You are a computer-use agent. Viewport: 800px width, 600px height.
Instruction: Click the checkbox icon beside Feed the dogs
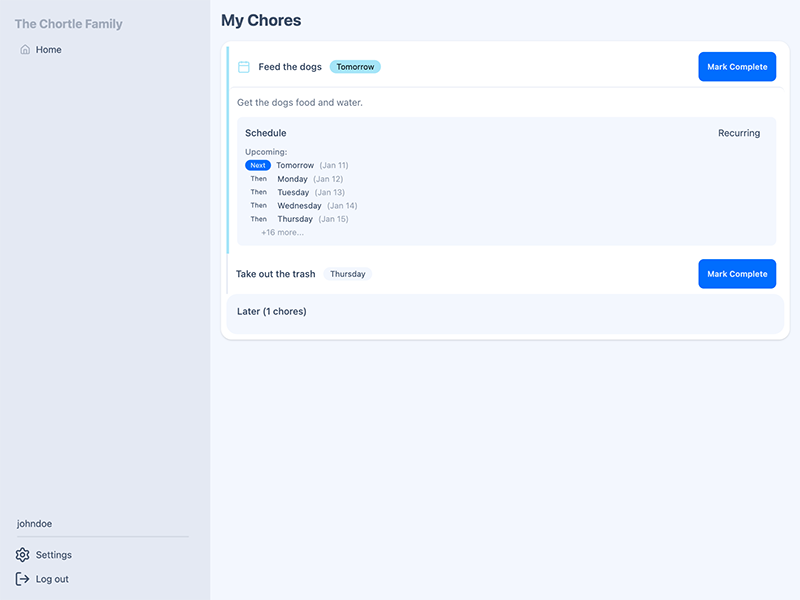[242, 66]
